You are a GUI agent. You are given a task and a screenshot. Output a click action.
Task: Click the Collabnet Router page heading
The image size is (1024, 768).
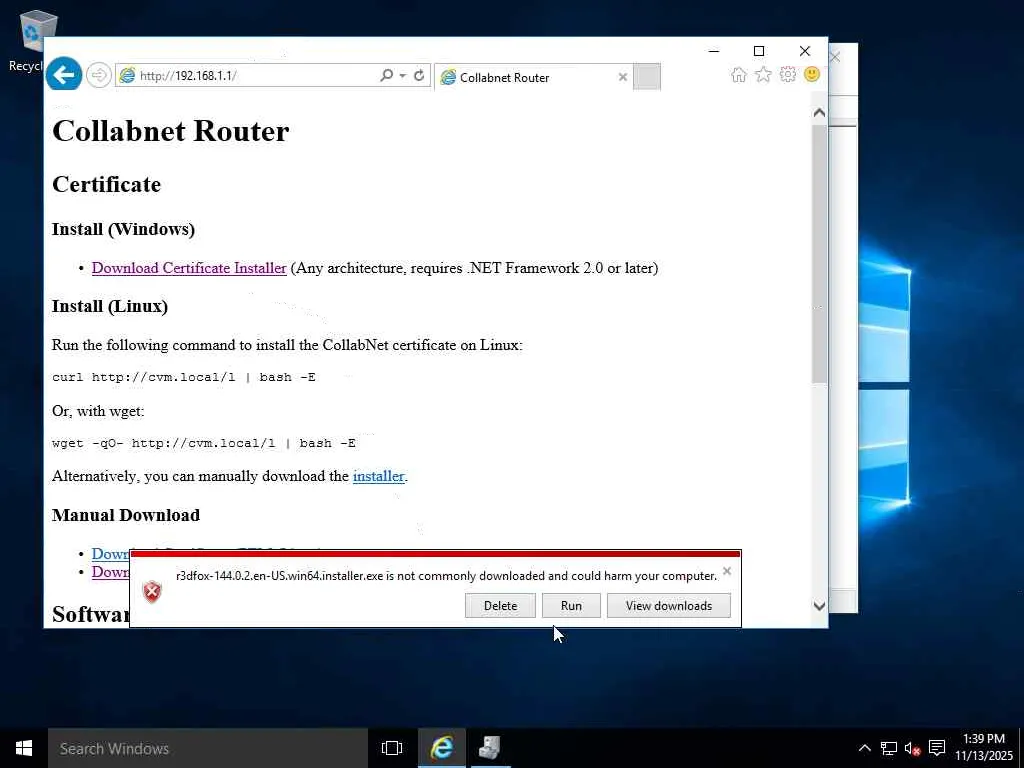(170, 131)
